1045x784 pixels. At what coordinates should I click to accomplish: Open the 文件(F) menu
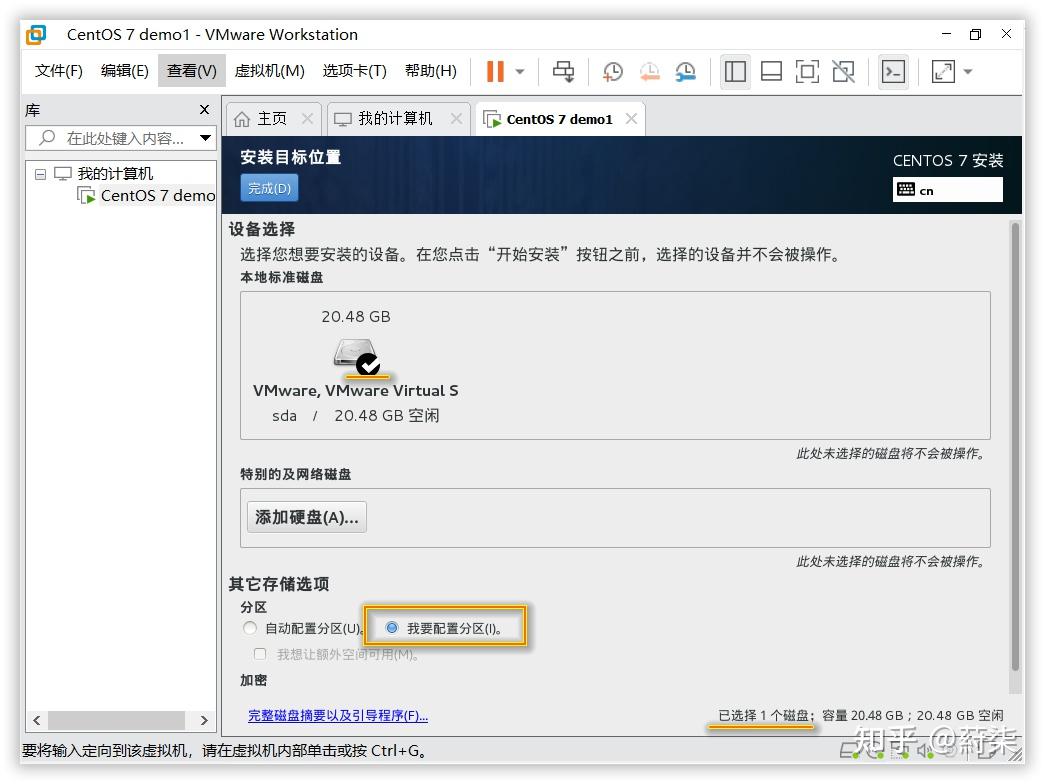[59, 71]
